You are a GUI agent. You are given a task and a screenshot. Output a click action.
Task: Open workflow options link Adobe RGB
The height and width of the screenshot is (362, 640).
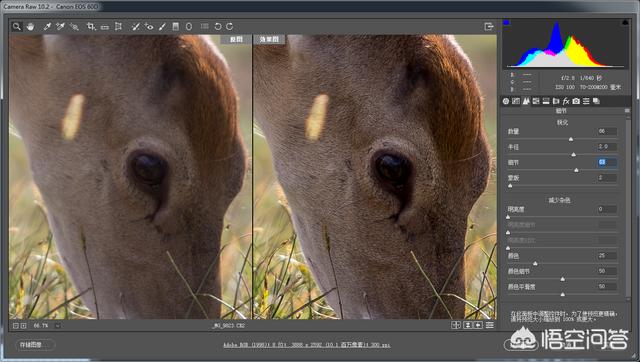coord(307,345)
